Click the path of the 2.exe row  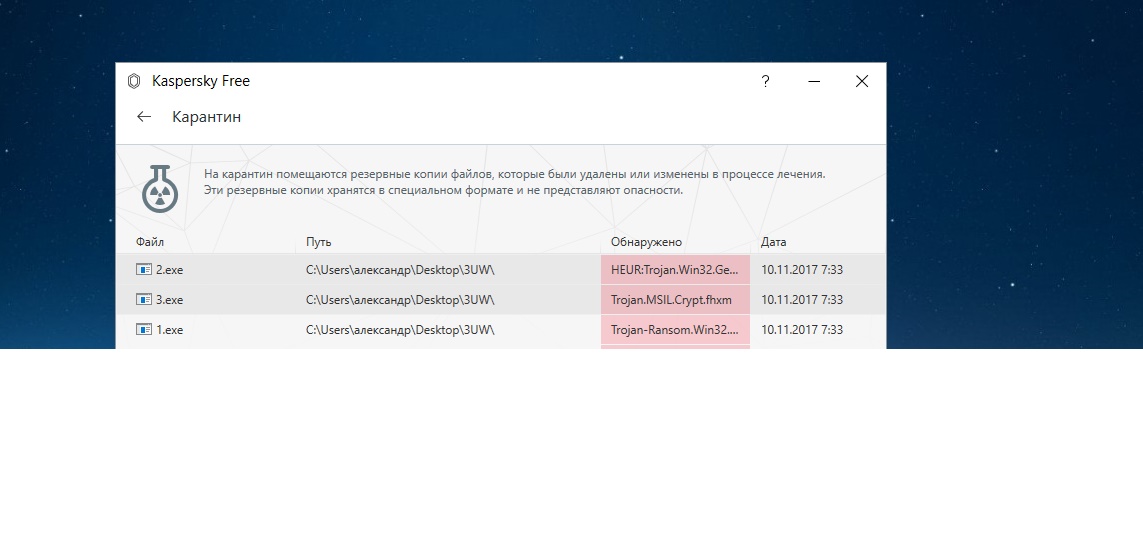click(x=400, y=270)
